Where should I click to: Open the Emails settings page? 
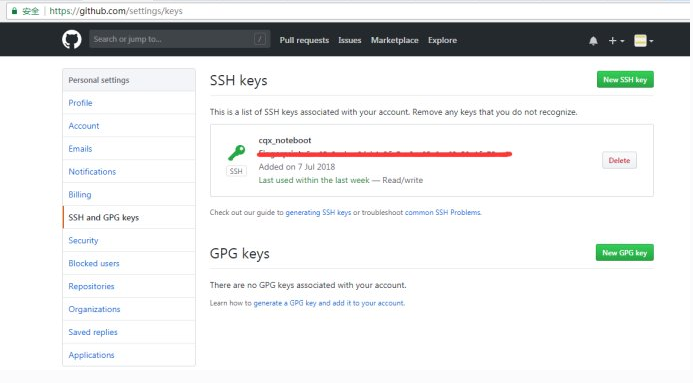[129, 149]
